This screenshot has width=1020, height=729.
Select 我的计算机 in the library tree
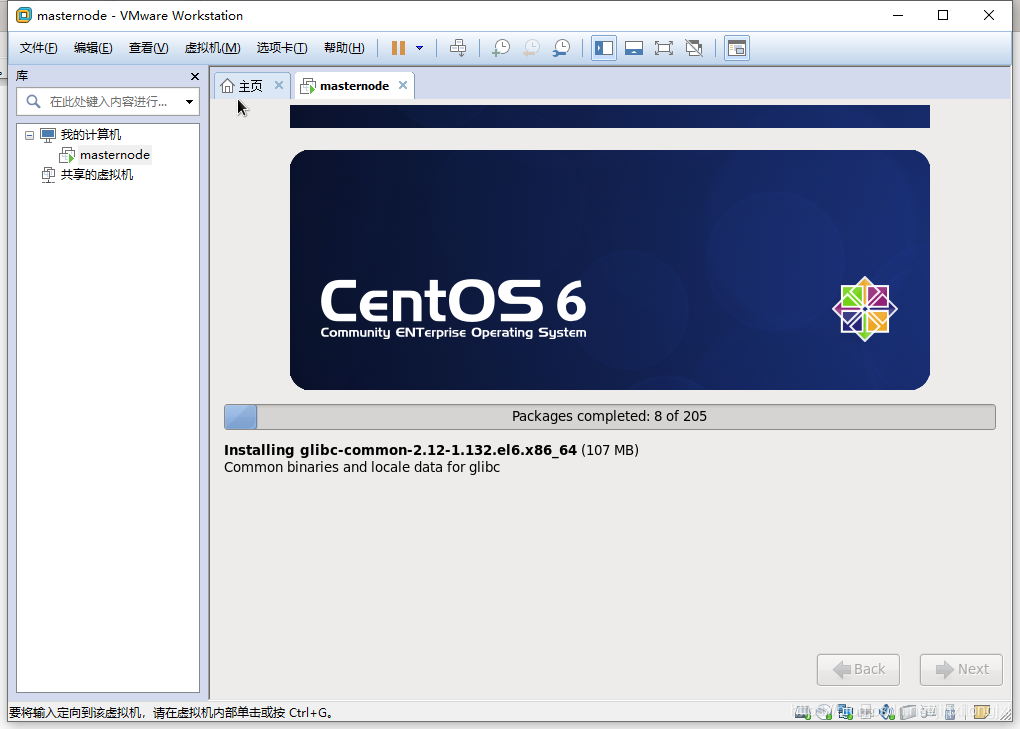pos(90,135)
